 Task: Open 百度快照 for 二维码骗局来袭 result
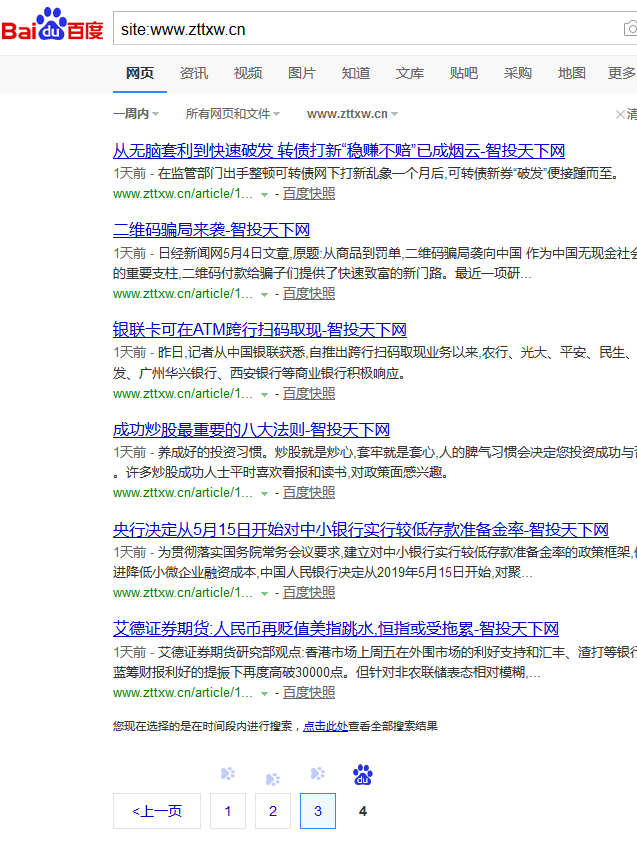click(x=309, y=294)
